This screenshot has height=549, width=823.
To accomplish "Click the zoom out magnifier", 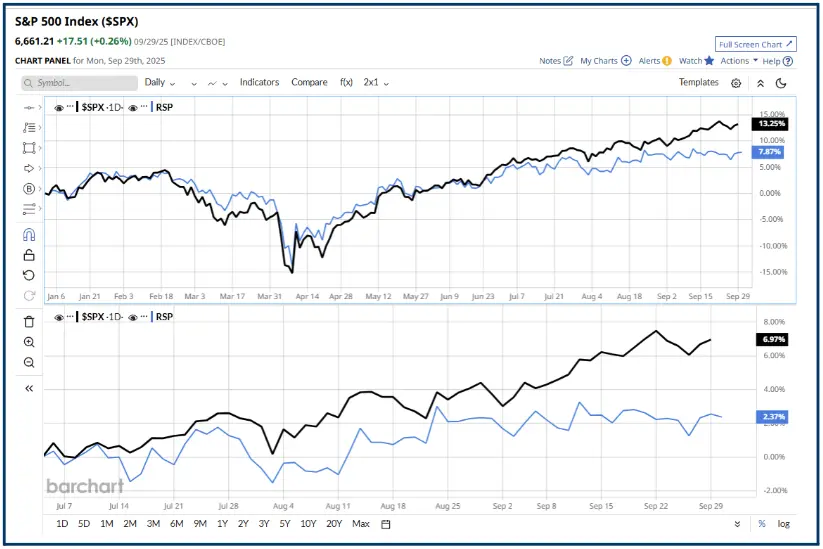I will (29, 363).
